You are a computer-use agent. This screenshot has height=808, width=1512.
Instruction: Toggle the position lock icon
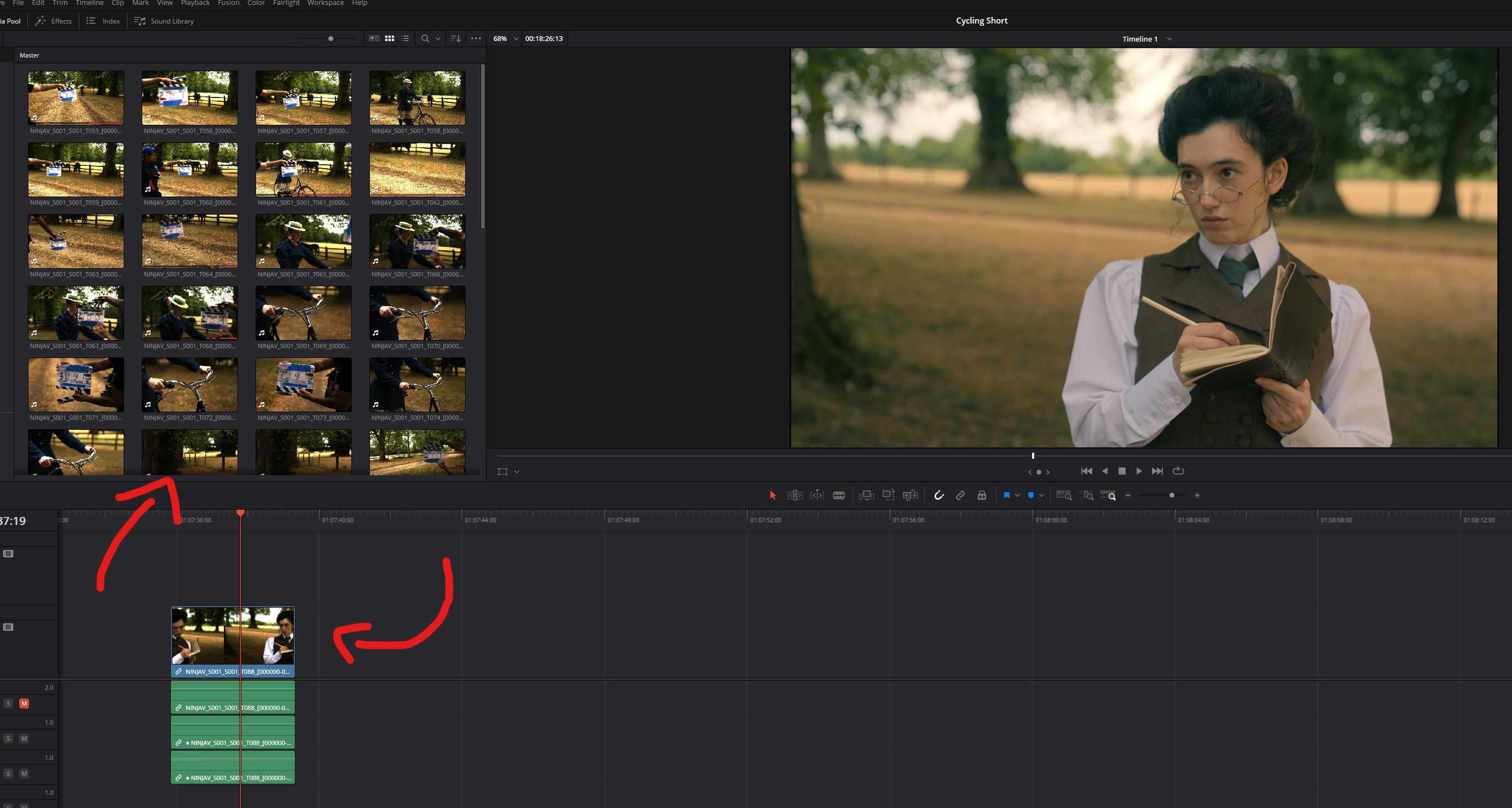982,495
